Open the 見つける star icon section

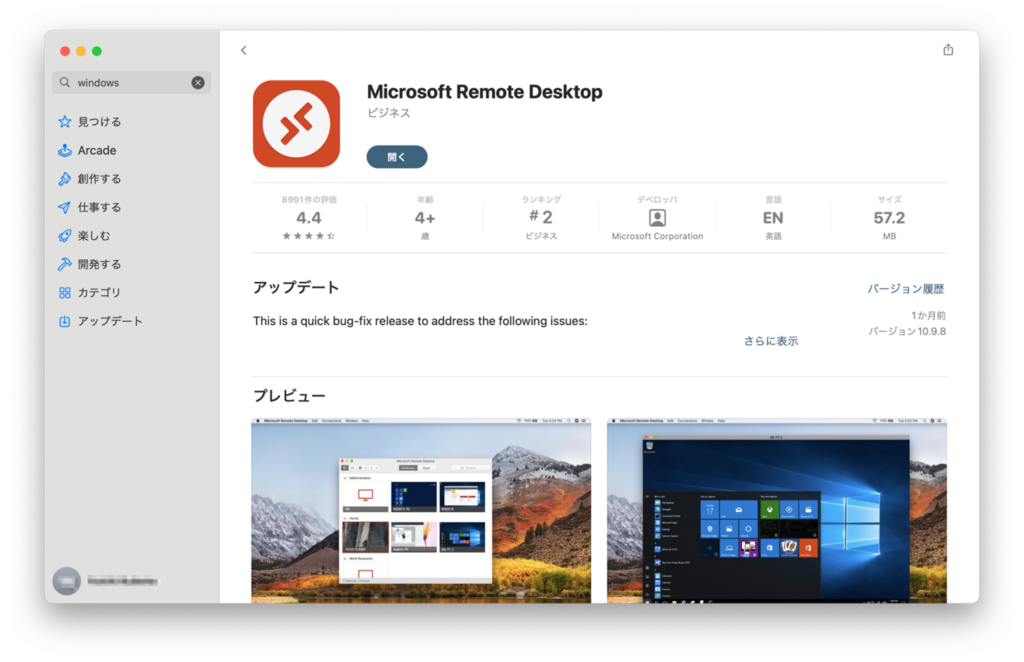(x=65, y=122)
